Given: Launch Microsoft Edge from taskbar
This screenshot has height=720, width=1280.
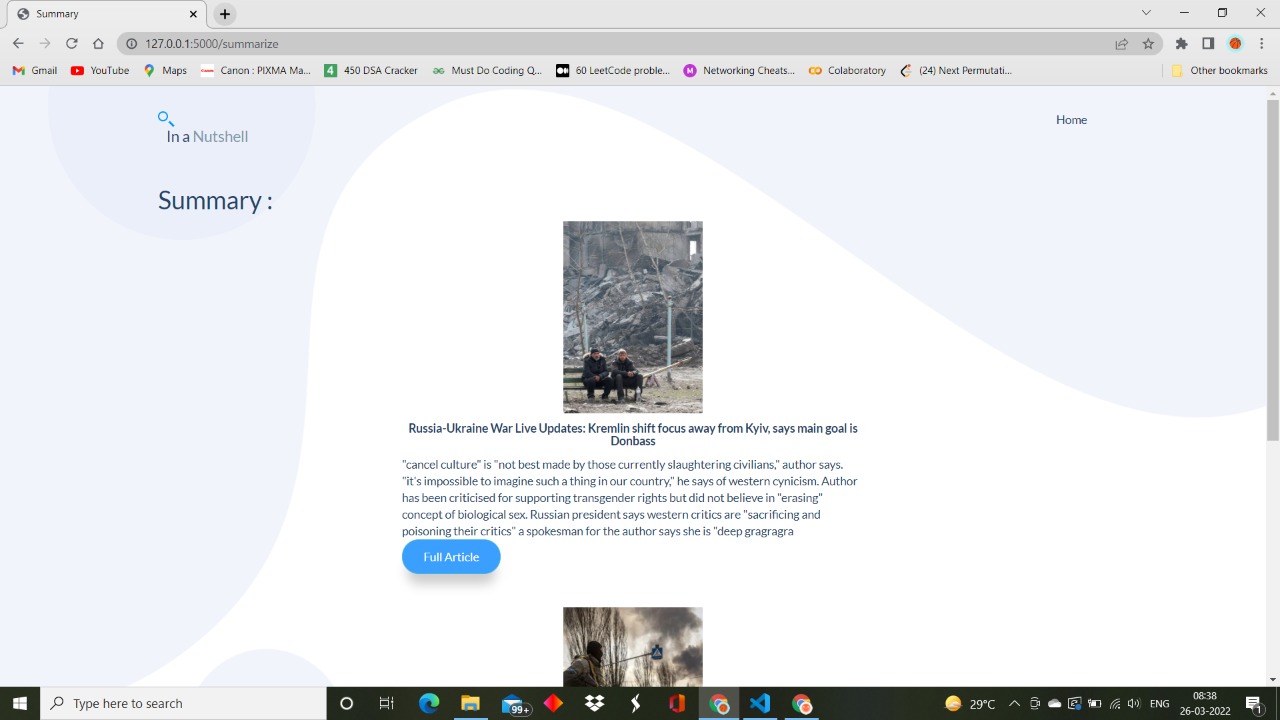Looking at the screenshot, I should (429, 703).
